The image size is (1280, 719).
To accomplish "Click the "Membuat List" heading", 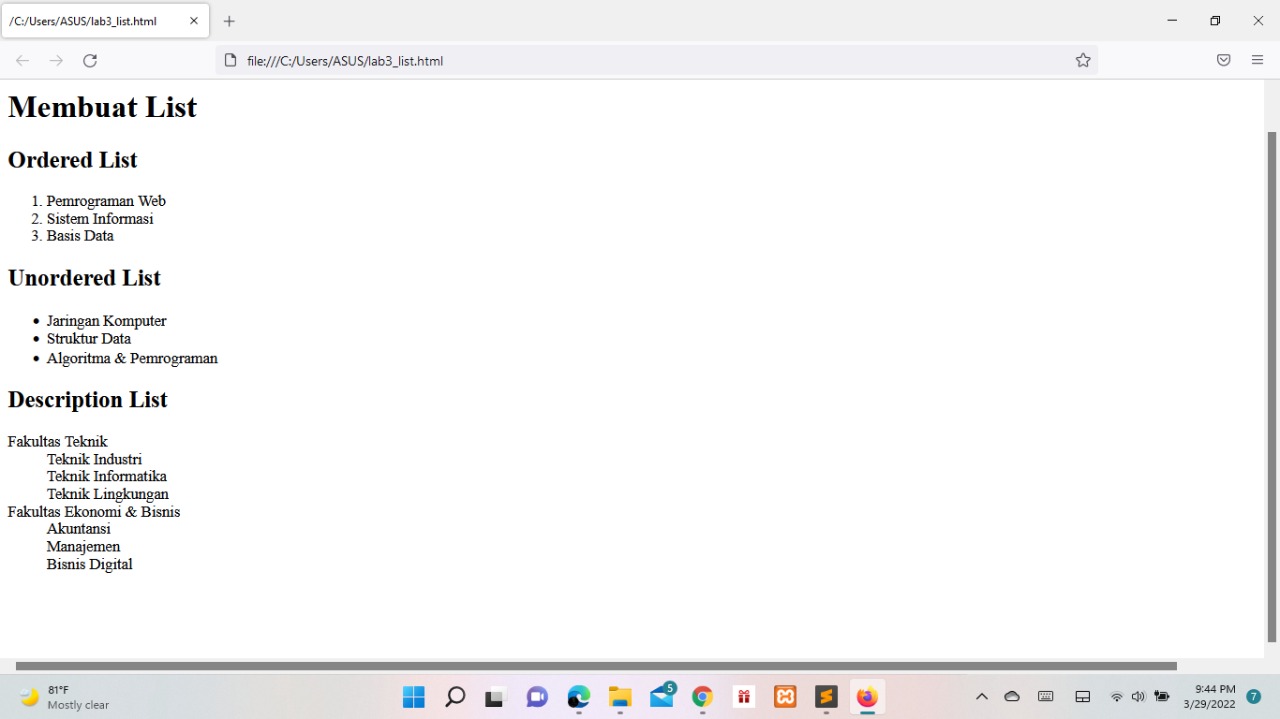I will click(102, 107).
